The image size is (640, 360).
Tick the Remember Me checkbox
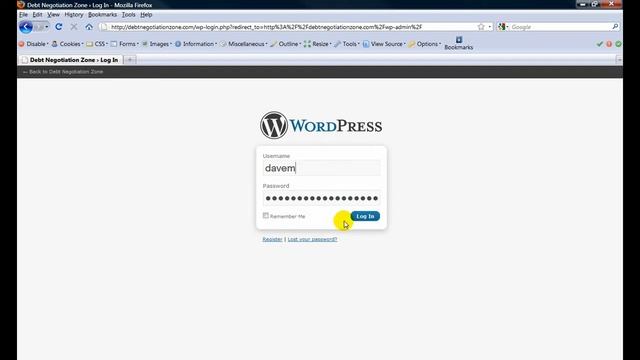tap(266, 216)
